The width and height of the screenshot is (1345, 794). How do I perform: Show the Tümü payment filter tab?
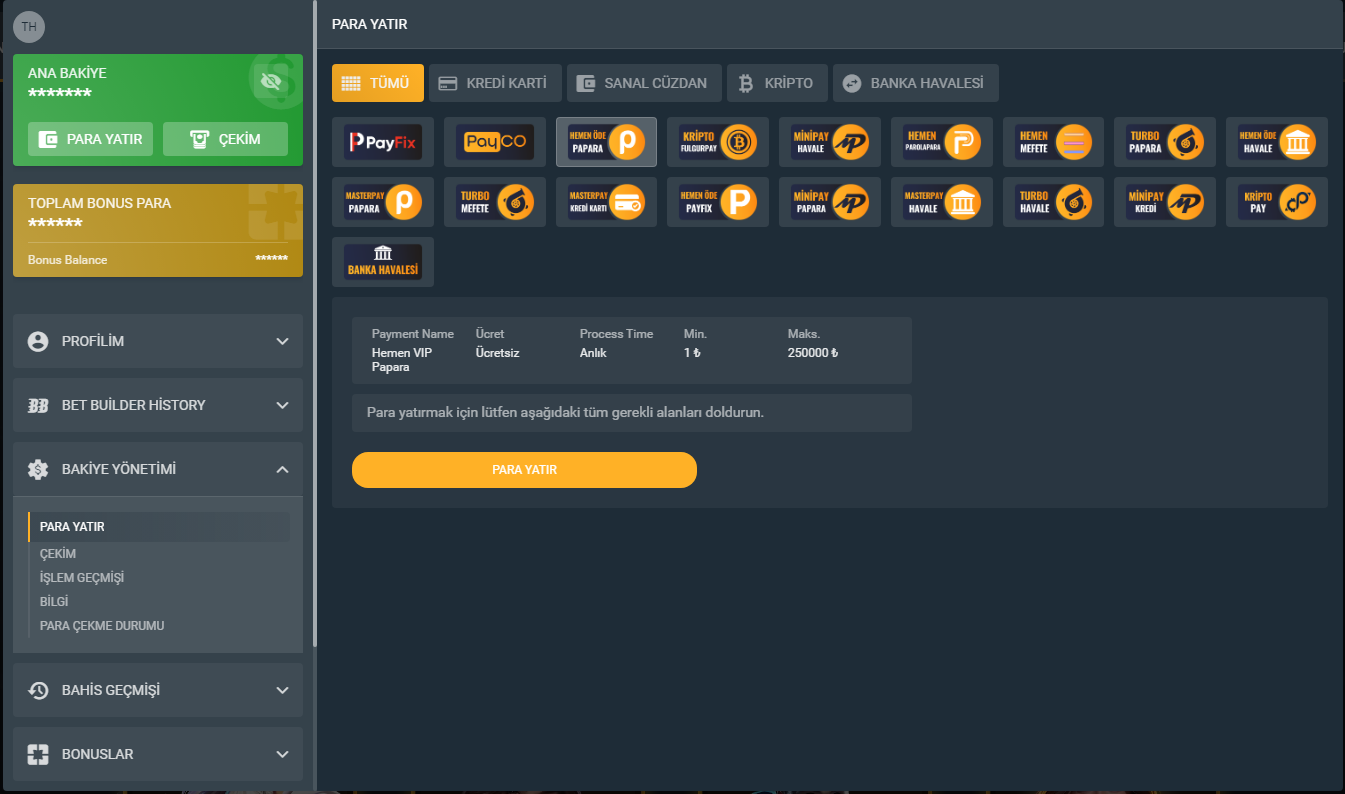(378, 83)
